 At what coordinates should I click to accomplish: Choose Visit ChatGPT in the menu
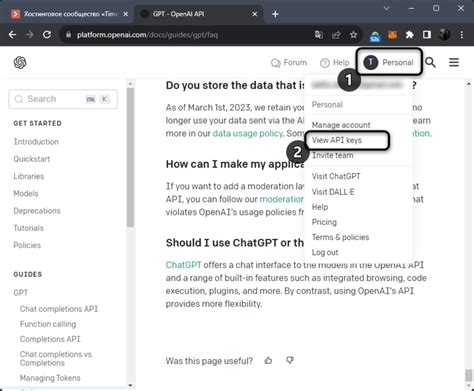pyautogui.click(x=336, y=176)
